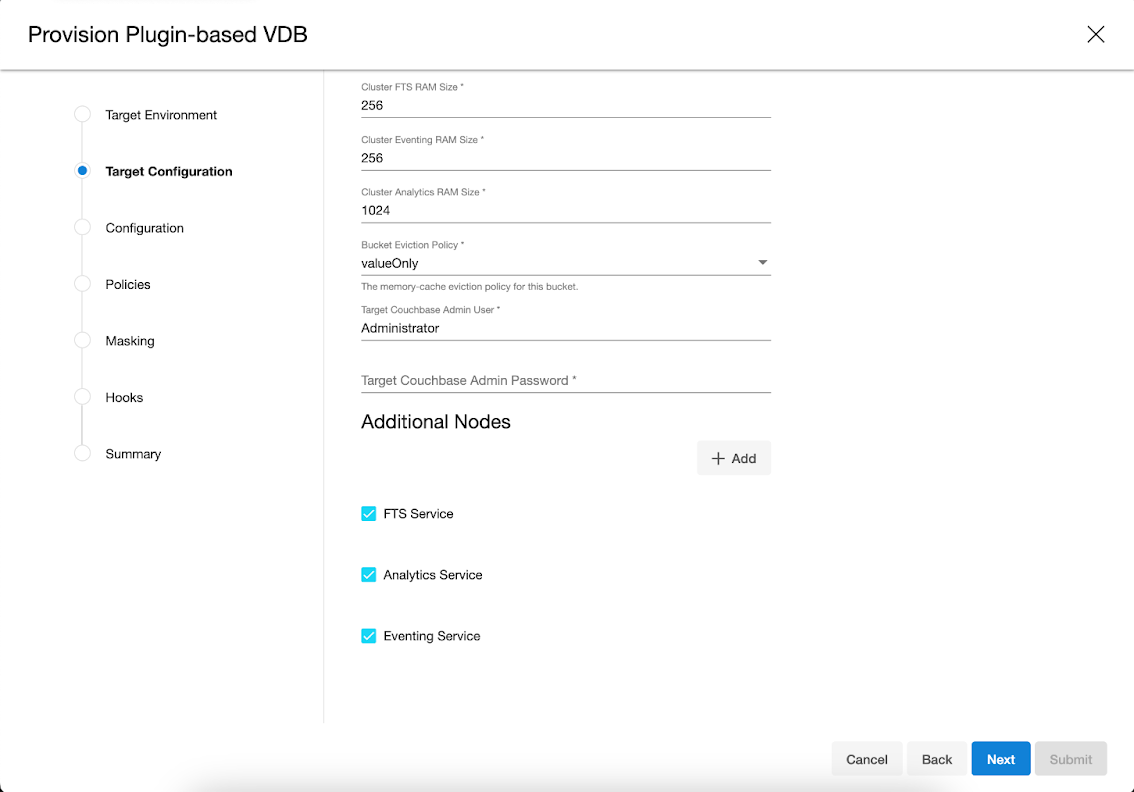Jump to the Summary step label
1134x792 pixels.
(133, 454)
